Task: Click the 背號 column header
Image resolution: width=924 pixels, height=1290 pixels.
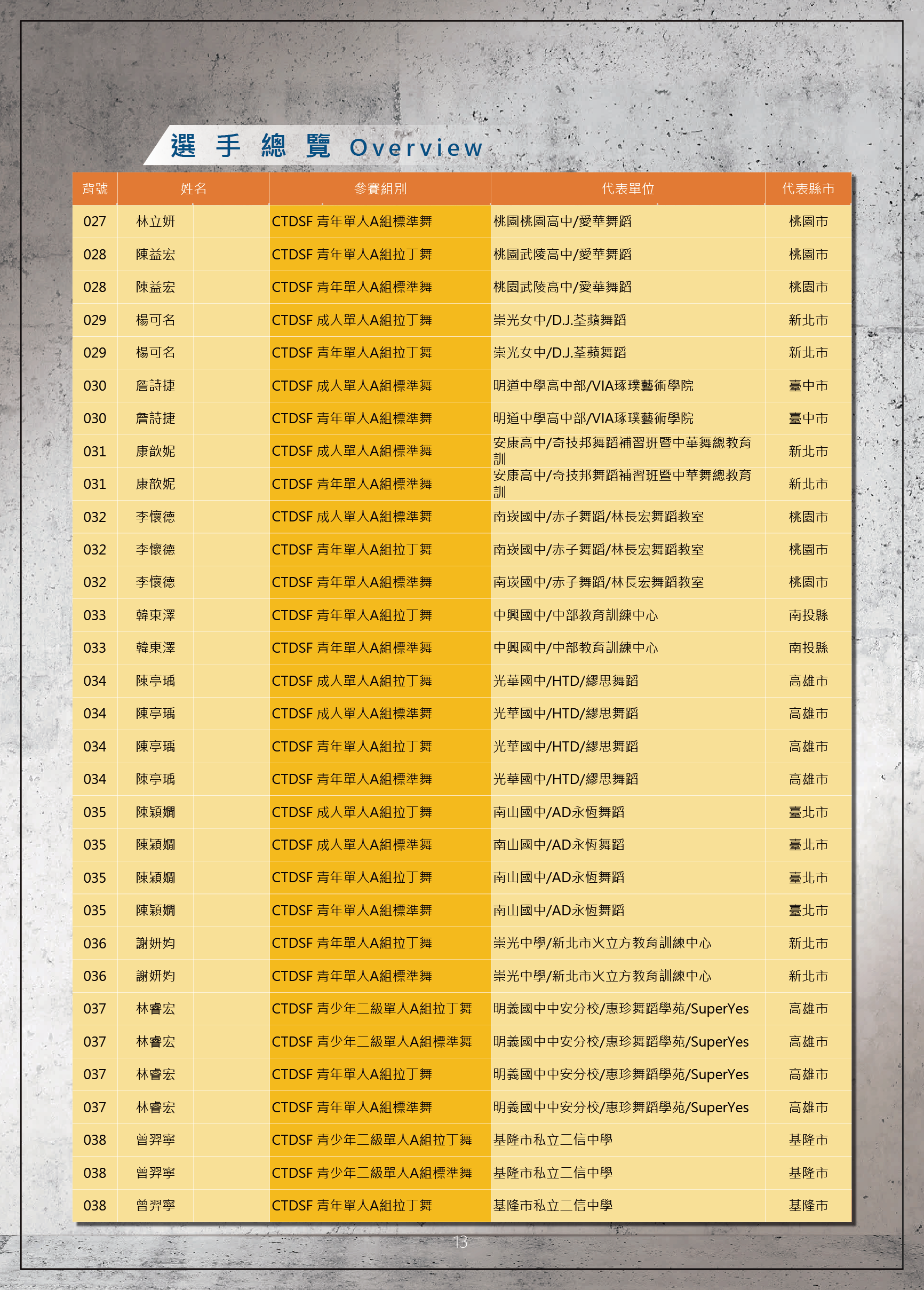Action: (x=94, y=189)
